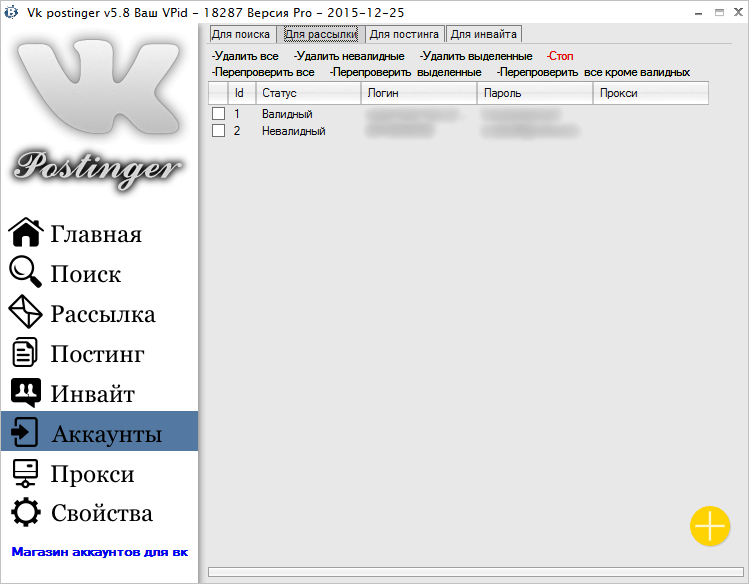Switch to the Для поиска tab
The width and height of the screenshot is (749, 584).
[242, 34]
